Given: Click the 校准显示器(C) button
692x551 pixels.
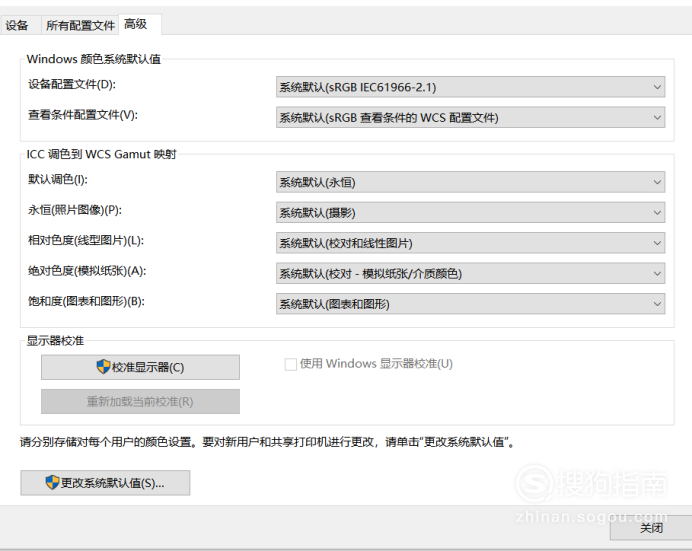Looking at the screenshot, I should (140, 367).
